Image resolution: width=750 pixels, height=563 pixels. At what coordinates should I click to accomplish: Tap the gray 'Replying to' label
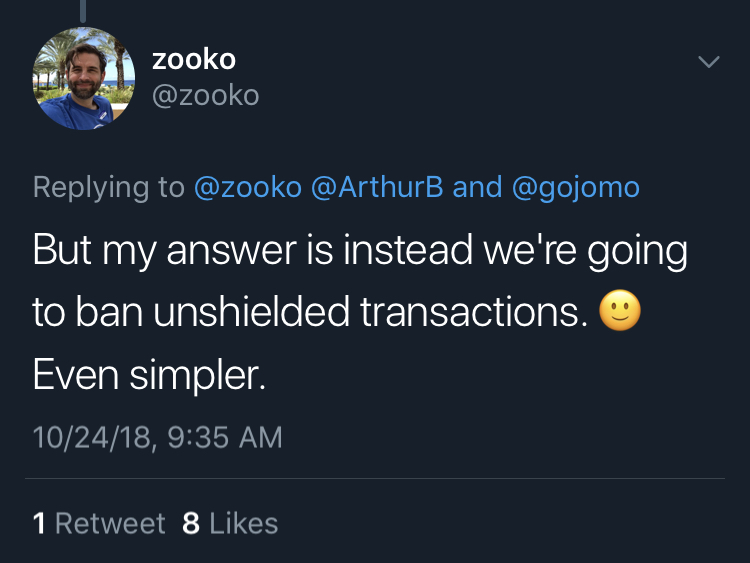[109, 188]
